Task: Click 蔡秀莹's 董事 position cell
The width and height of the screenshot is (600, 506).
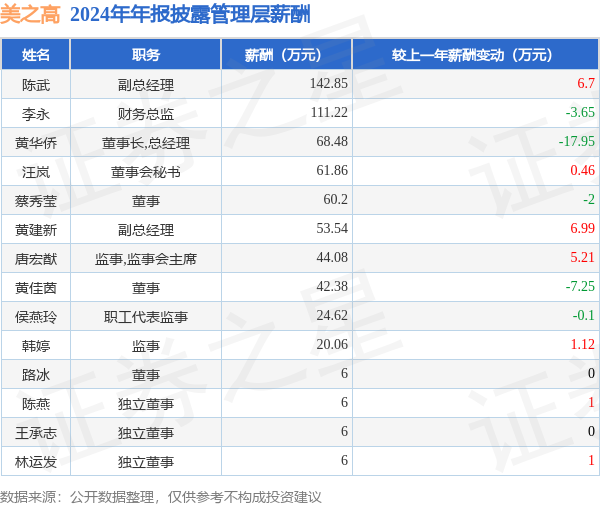Action: (x=146, y=201)
